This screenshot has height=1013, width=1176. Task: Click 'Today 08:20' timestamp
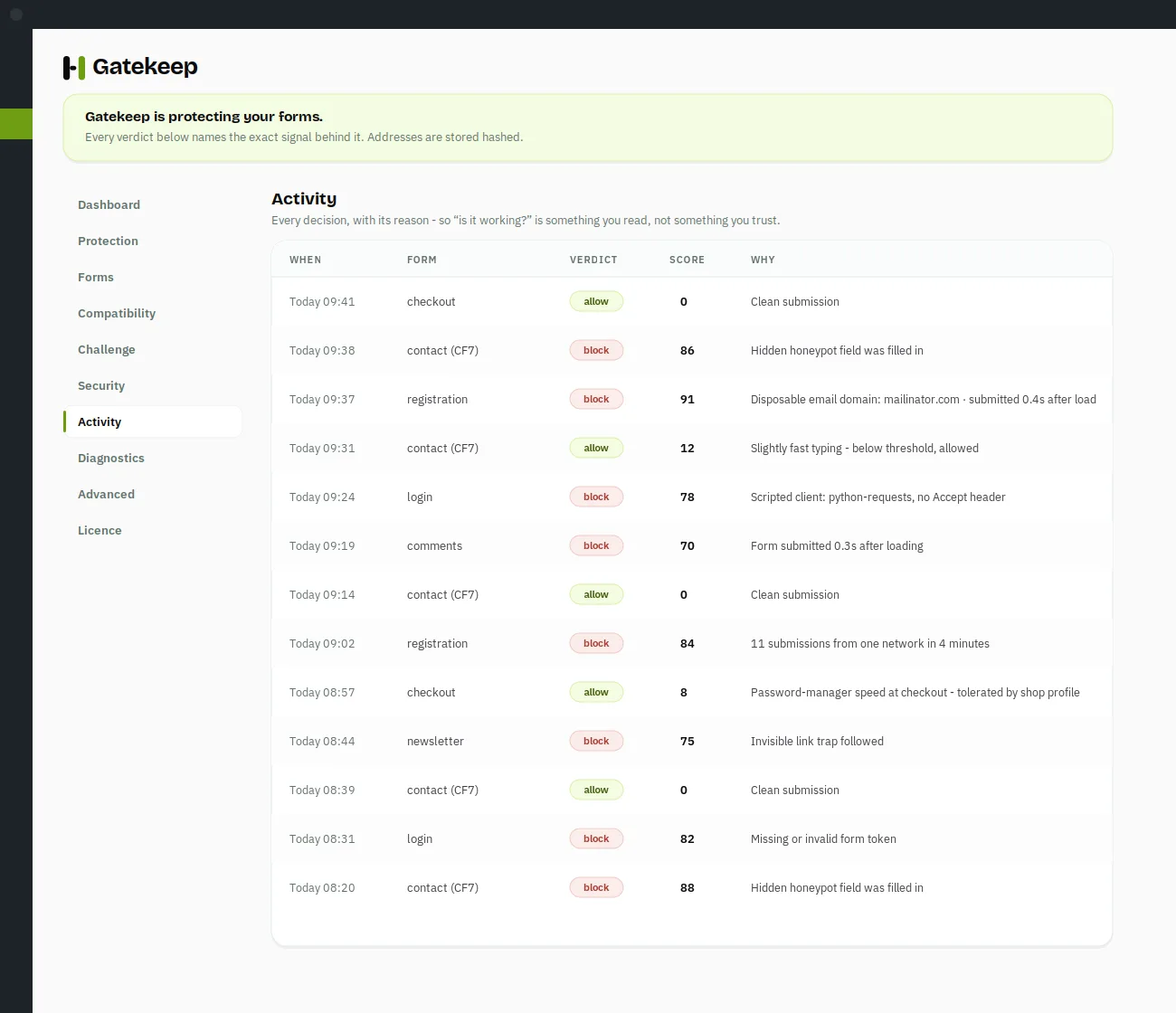(322, 888)
